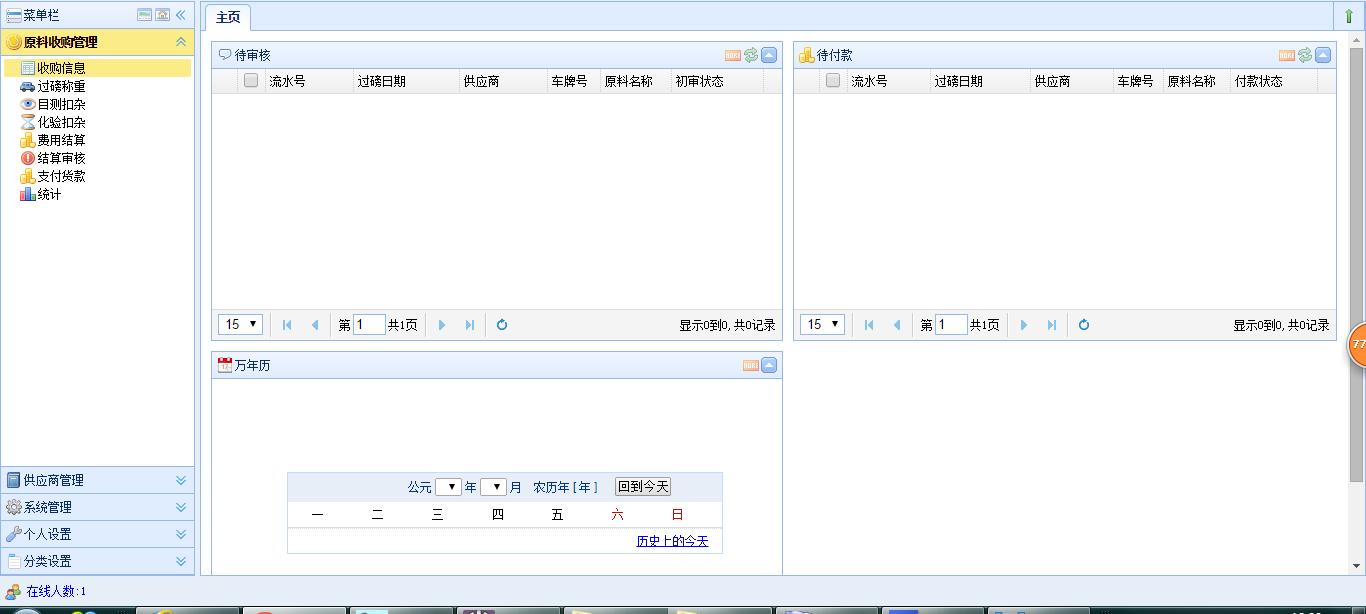This screenshot has width=1366, height=614.
Task: Open the year dropdown in calendar
Action: pos(448,487)
